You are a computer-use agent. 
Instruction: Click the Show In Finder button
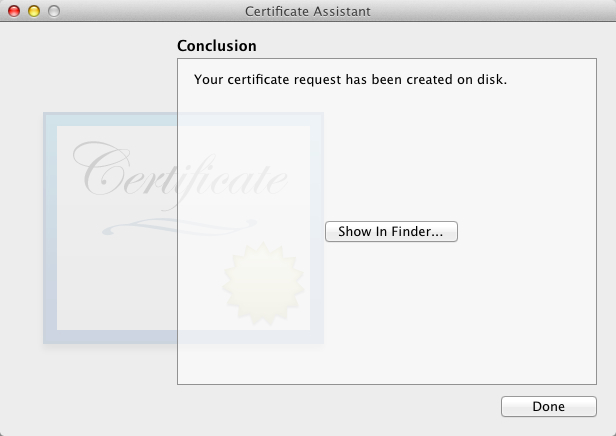391,231
